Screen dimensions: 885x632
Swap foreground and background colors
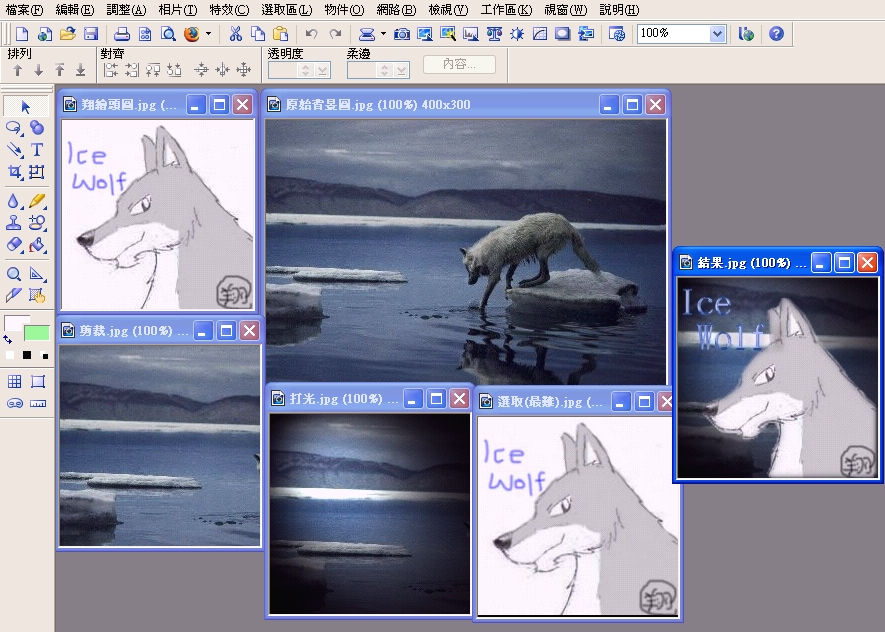point(8,339)
